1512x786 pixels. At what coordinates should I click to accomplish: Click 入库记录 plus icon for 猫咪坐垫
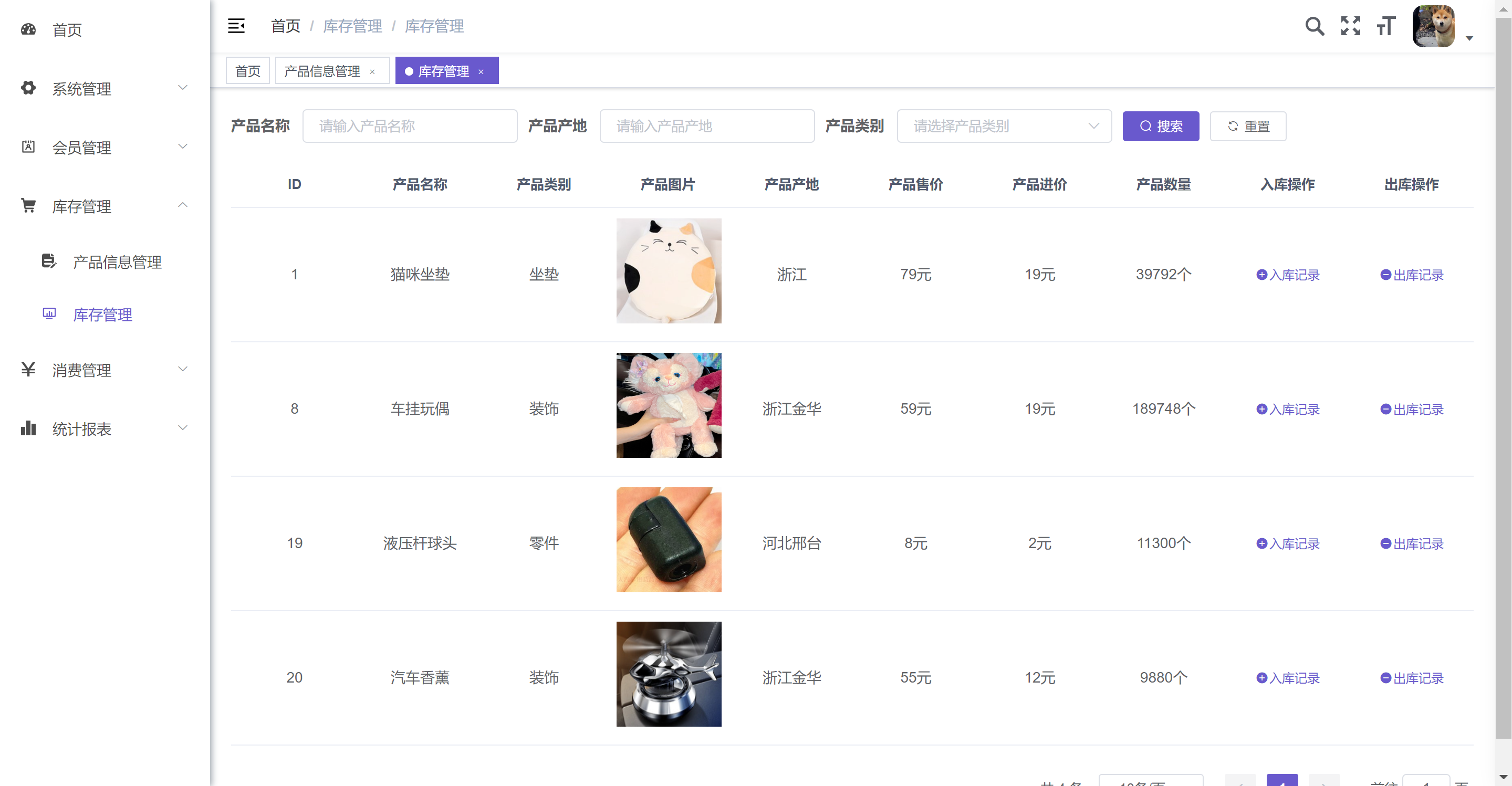1261,275
